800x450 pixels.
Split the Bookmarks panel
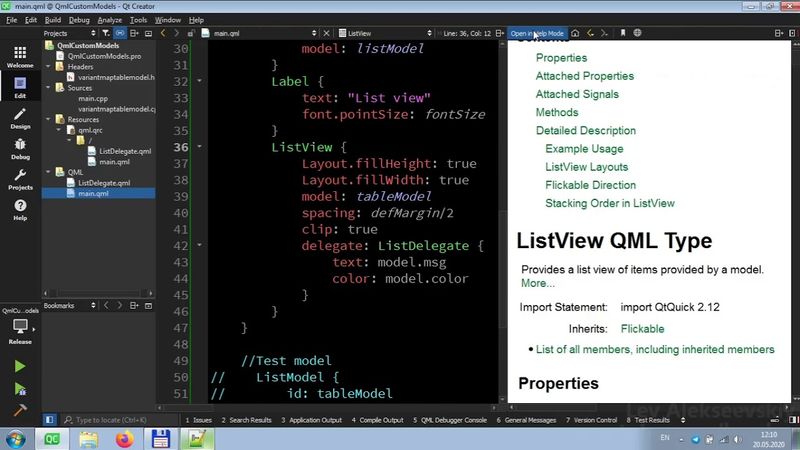pyautogui.click(x=134, y=306)
